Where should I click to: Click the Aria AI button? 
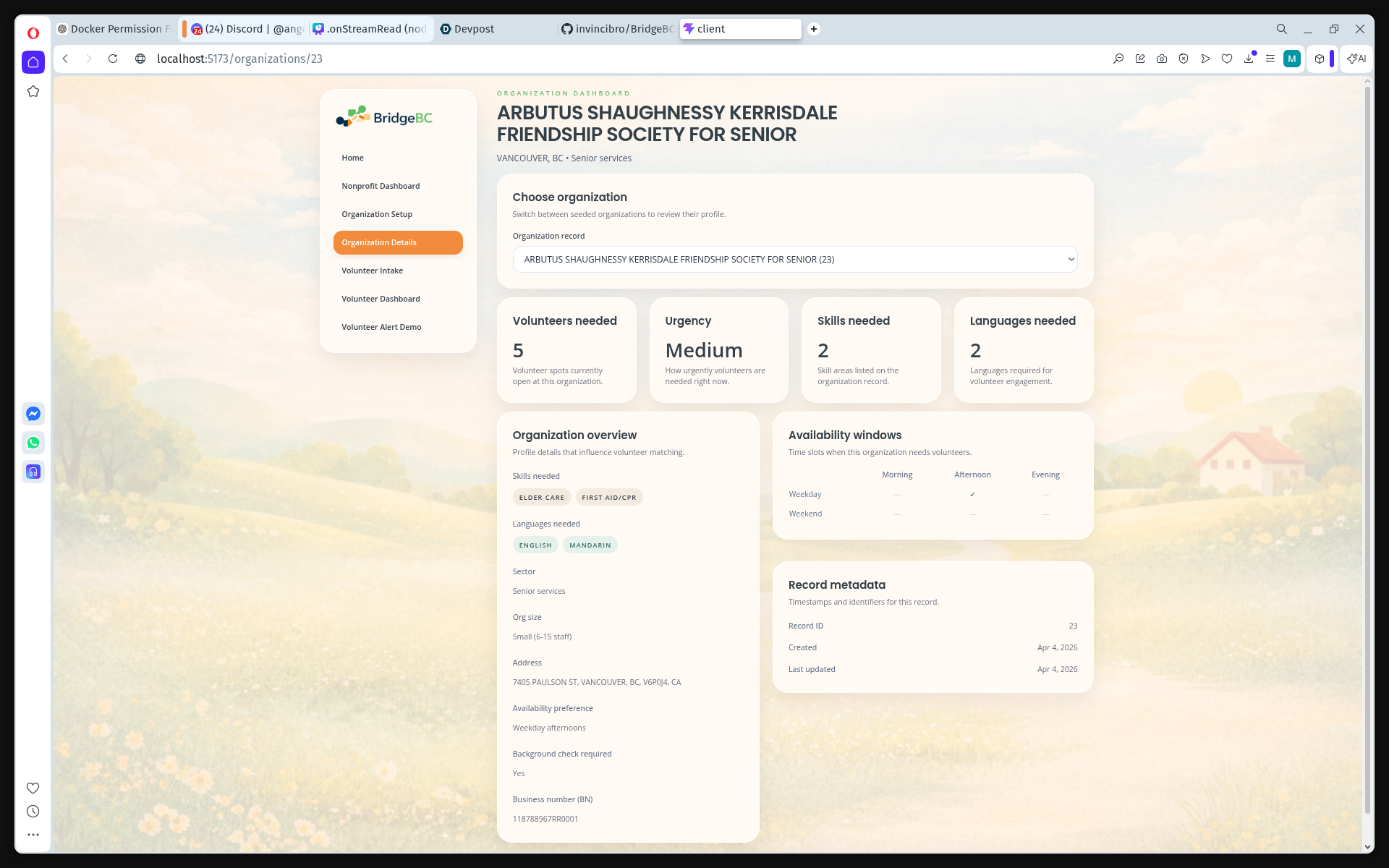click(1356, 59)
